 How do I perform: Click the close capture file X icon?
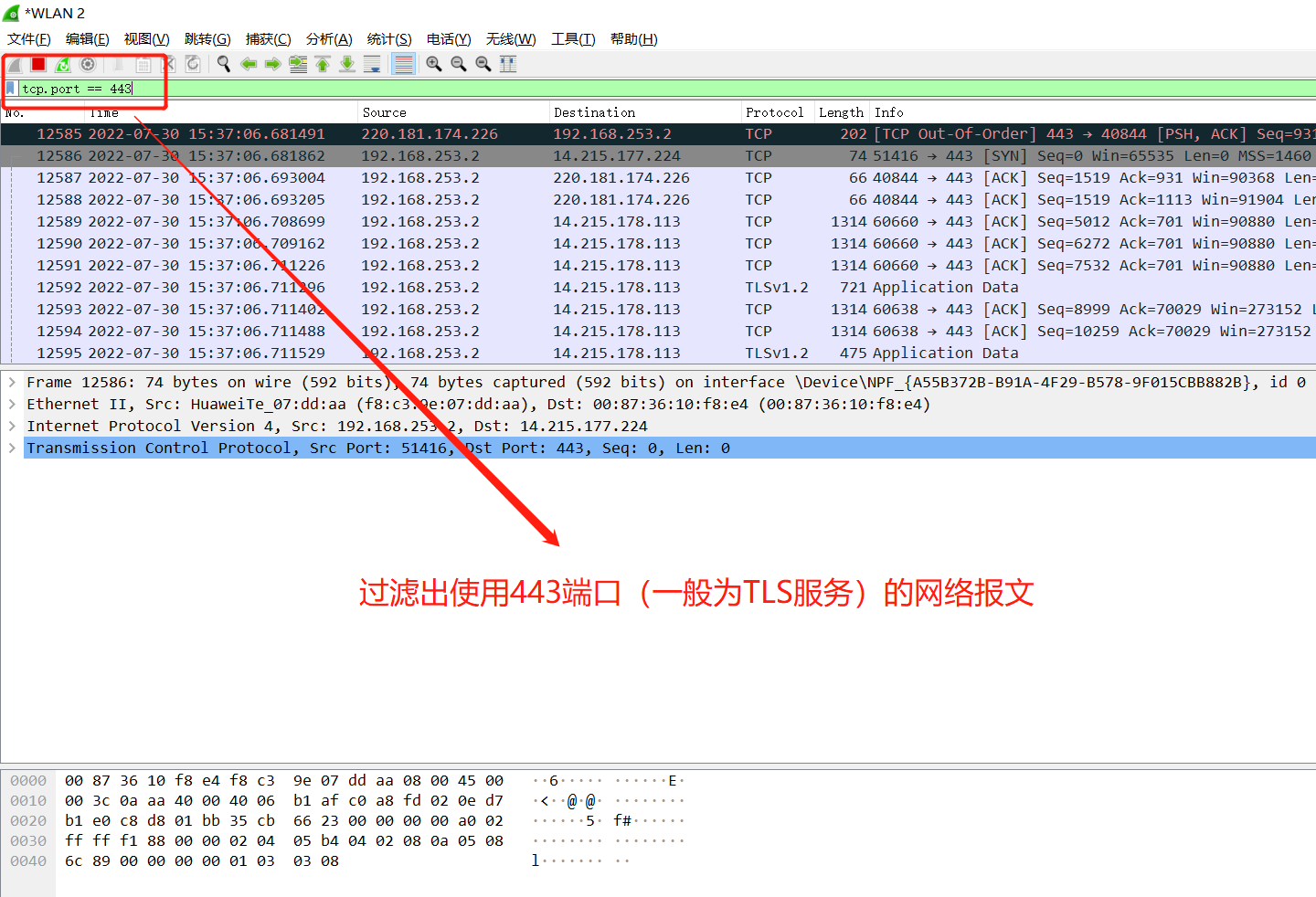click(x=168, y=64)
